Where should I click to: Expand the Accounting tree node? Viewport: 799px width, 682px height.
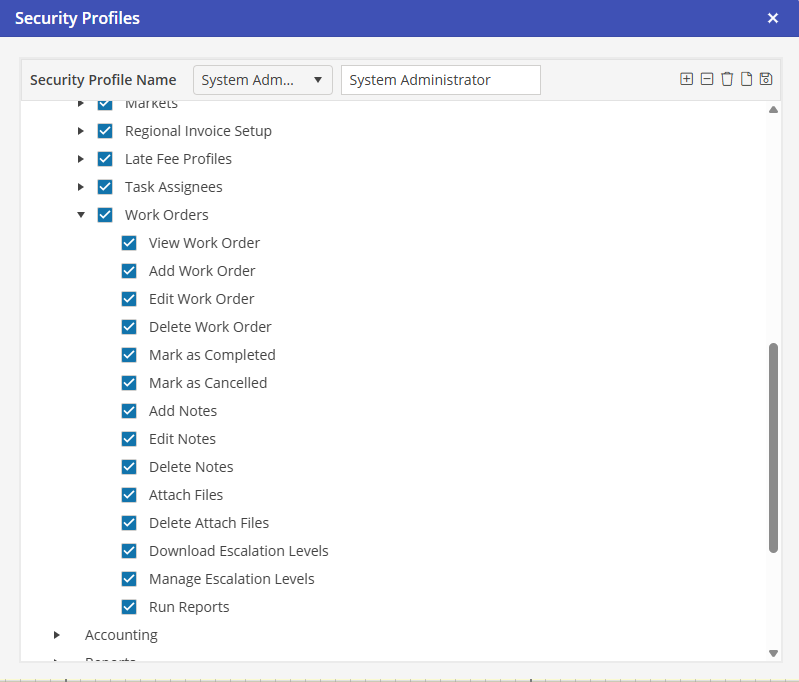[57, 635]
